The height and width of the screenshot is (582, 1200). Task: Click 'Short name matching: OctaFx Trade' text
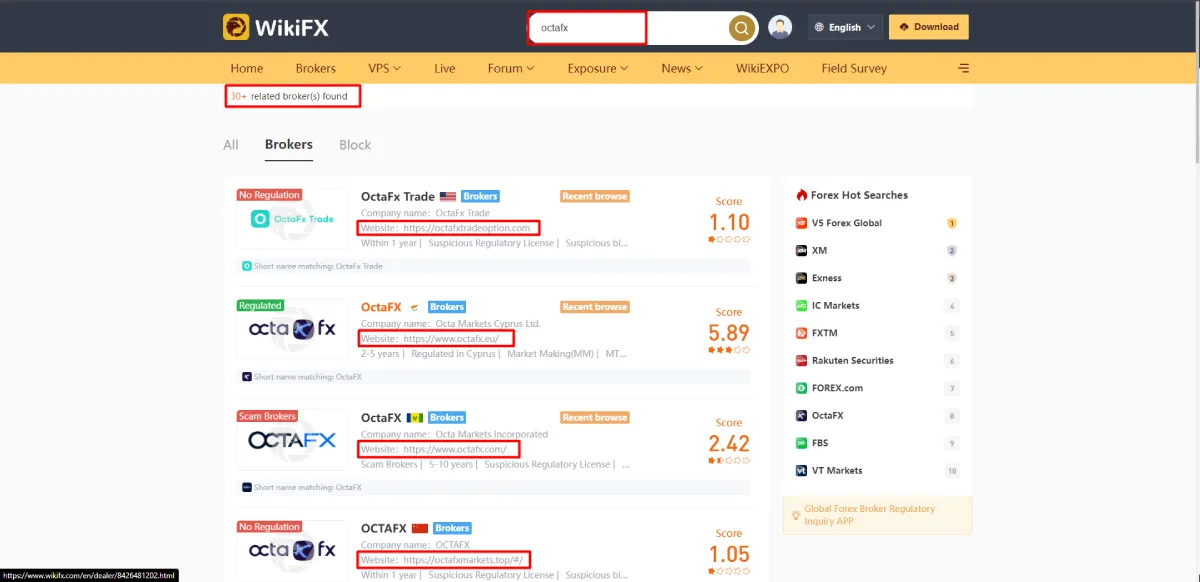click(318, 266)
